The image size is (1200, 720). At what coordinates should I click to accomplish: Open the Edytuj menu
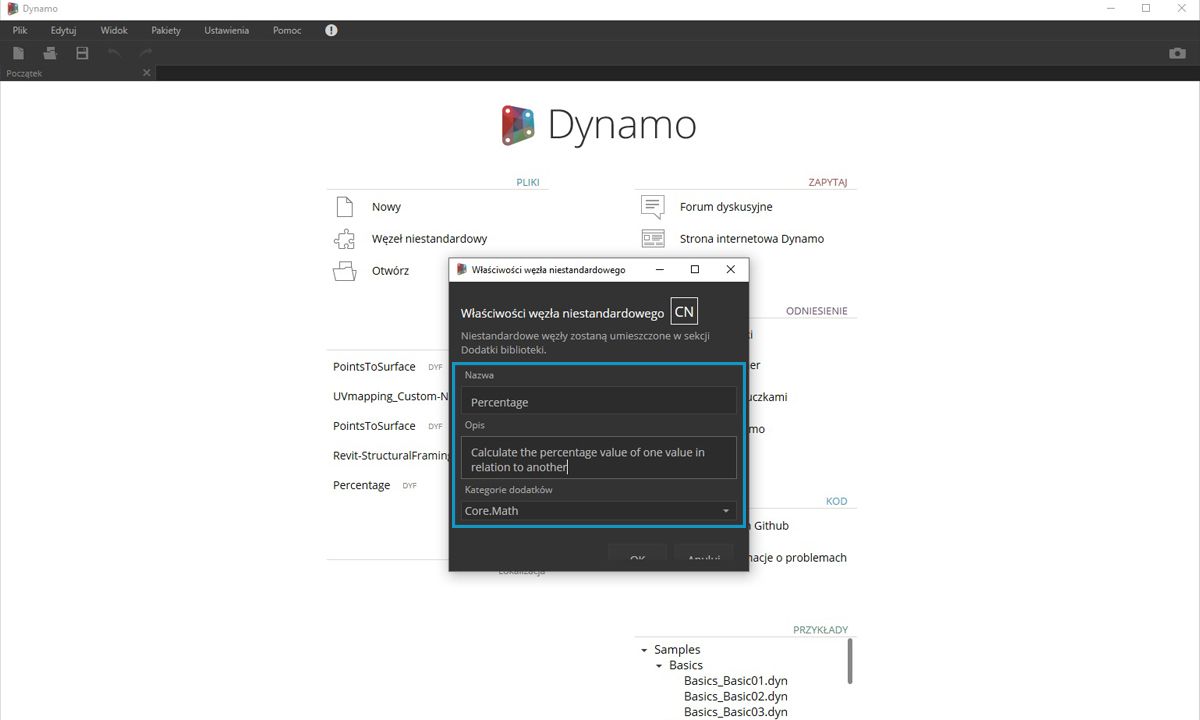click(64, 30)
